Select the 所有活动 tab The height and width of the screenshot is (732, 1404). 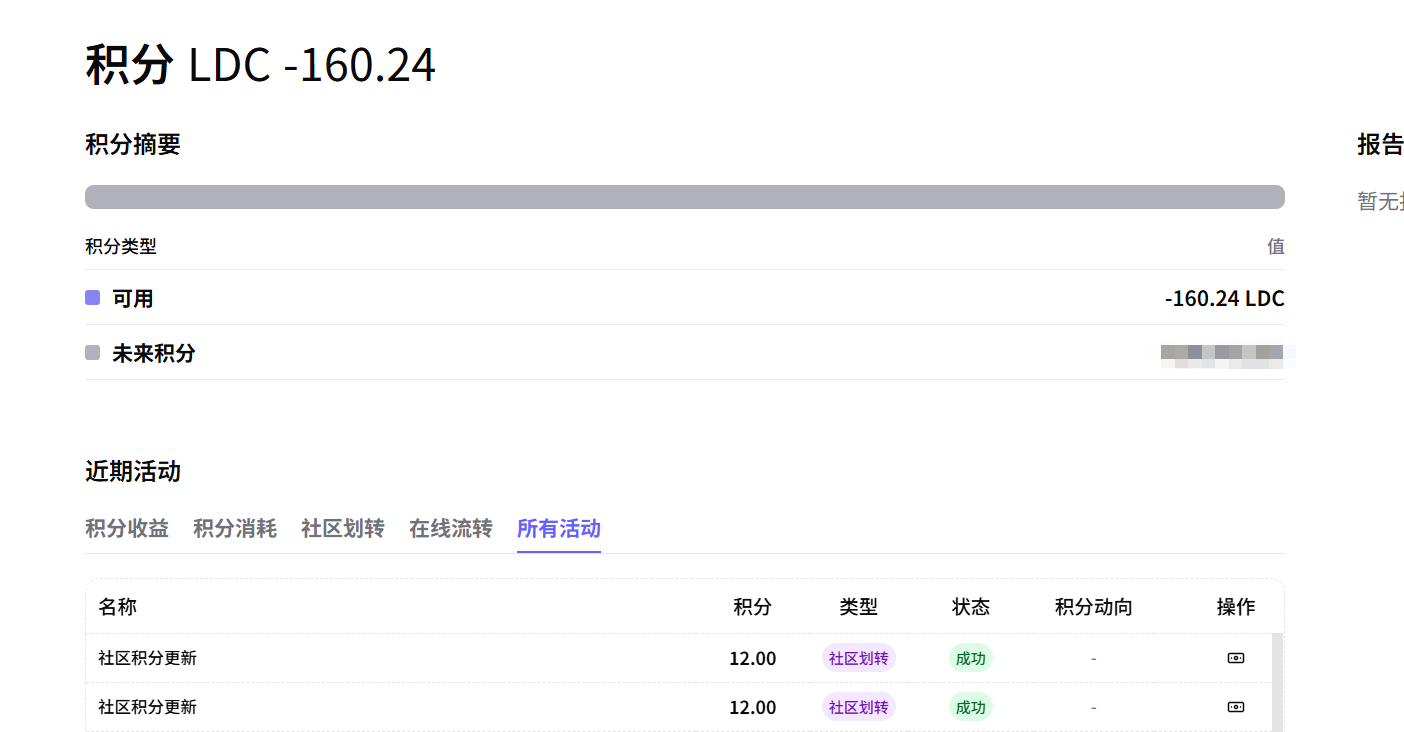[x=559, y=528]
